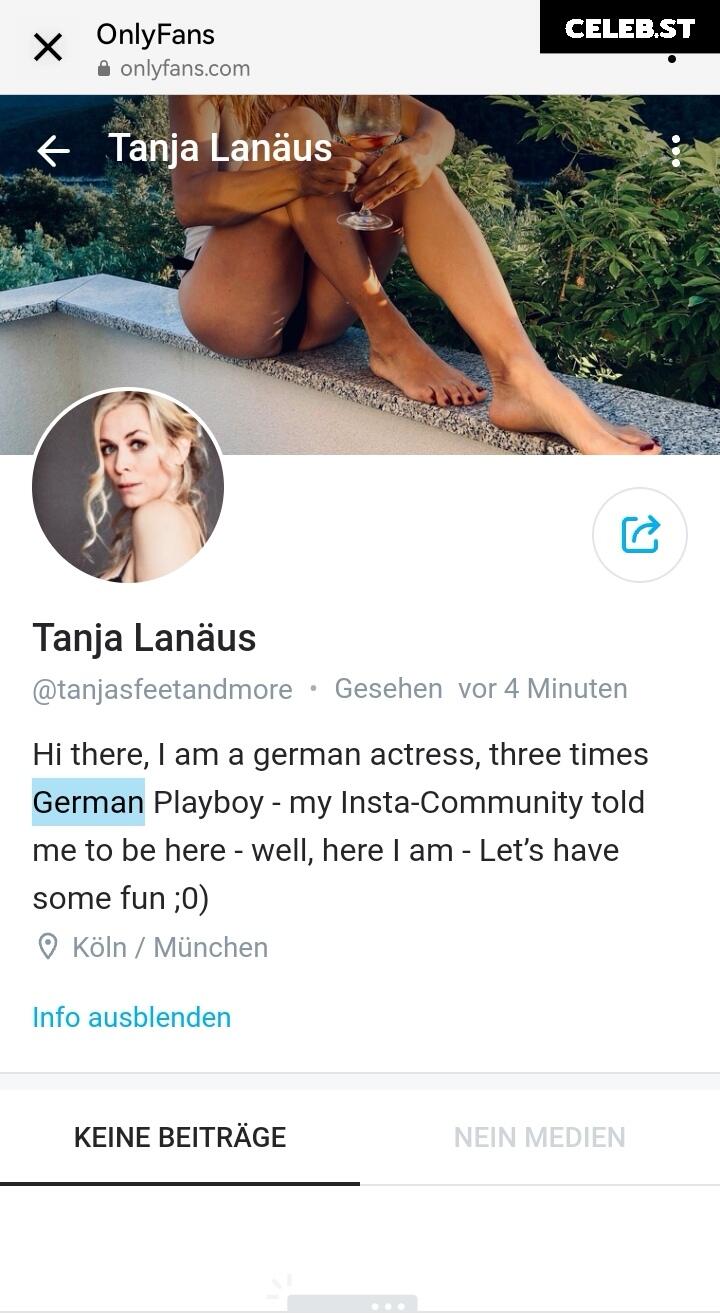The height and width of the screenshot is (1316, 720).
Task: Click the share profile icon button
Action: (x=640, y=534)
